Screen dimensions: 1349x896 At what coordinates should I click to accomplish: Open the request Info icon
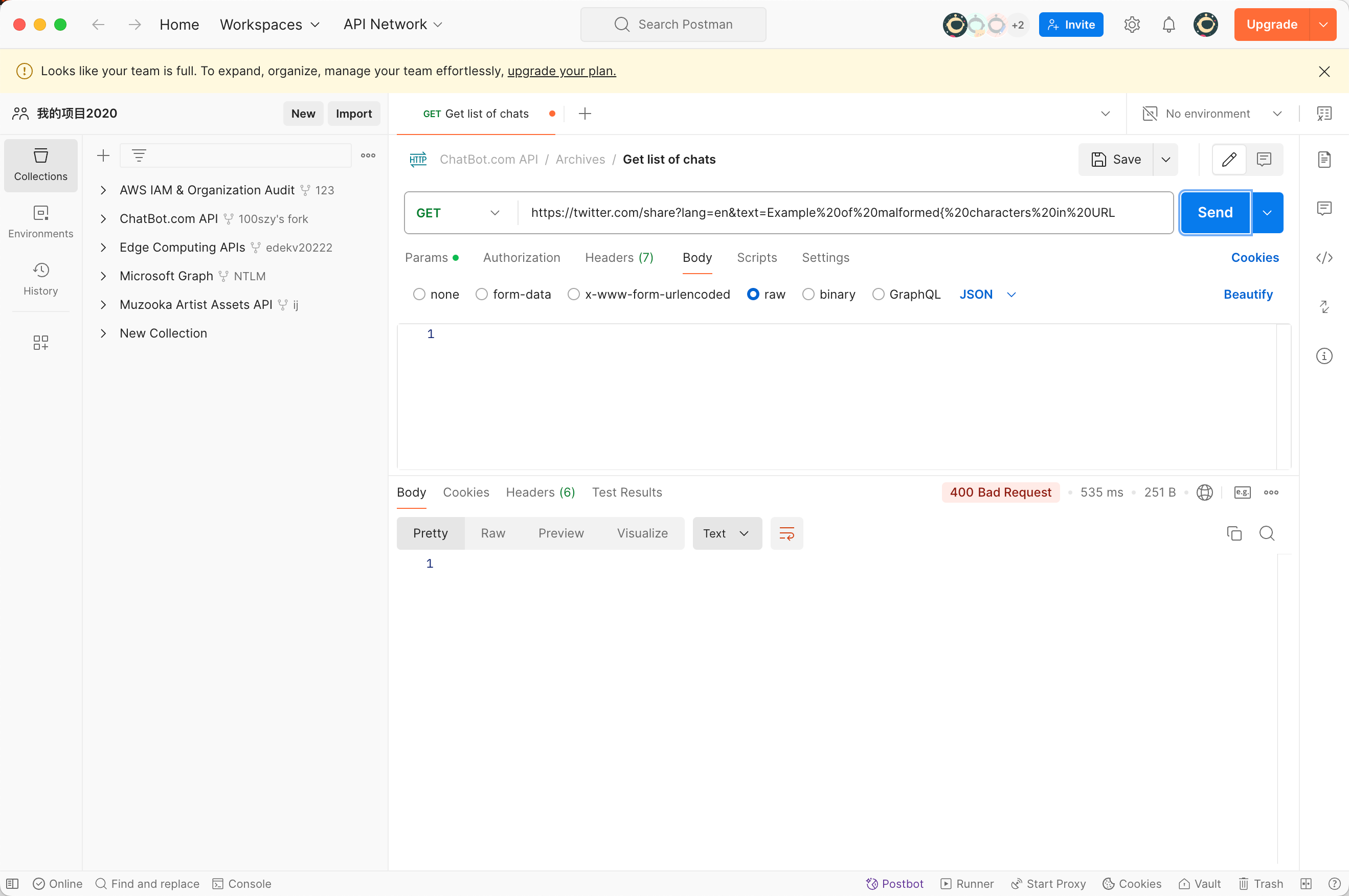click(1324, 356)
